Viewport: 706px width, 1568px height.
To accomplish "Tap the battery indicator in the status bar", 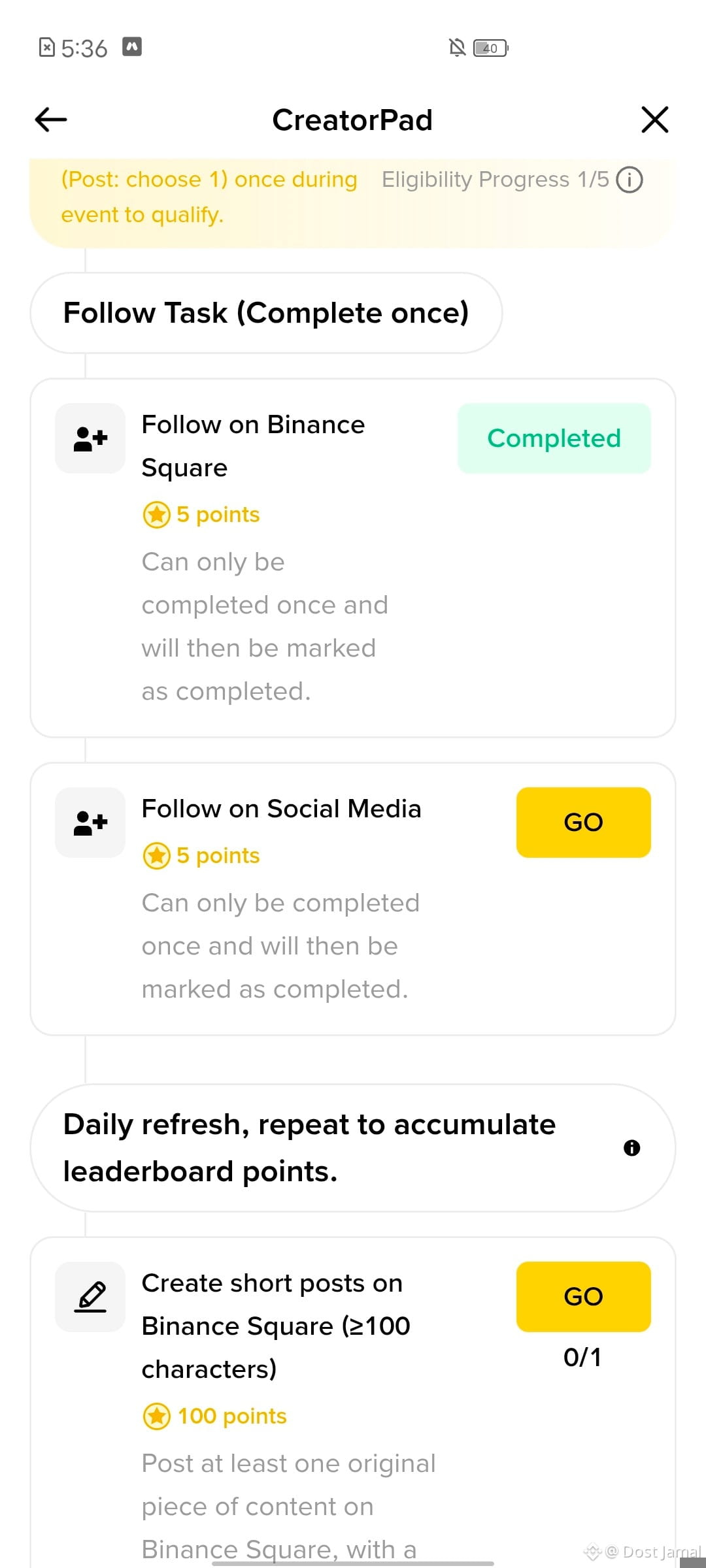I will 490,48.
